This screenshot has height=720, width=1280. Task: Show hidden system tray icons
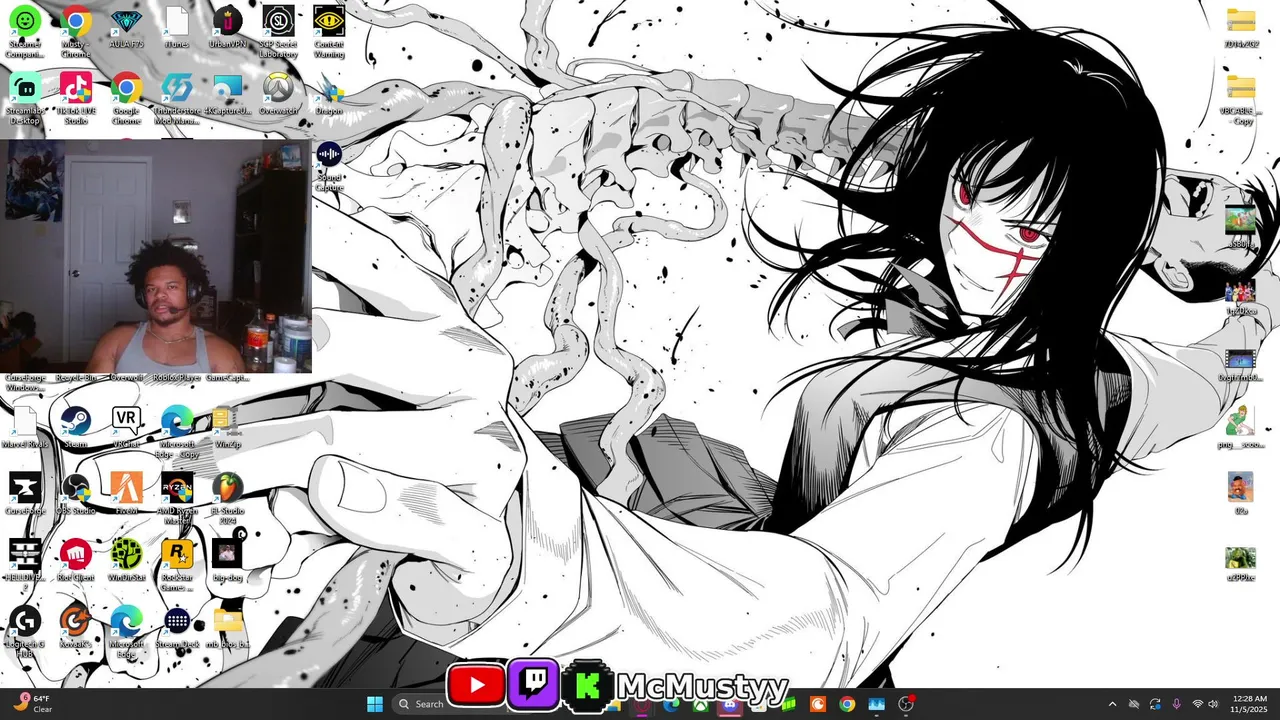click(x=1112, y=704)
